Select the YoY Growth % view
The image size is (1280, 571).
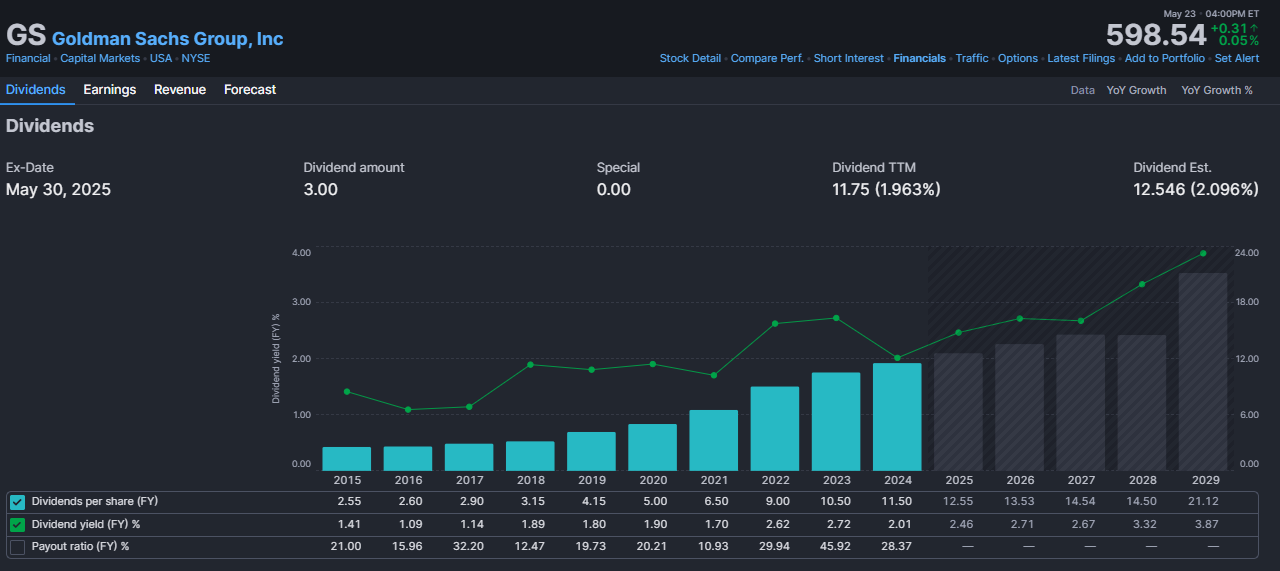[x=1217, y=90]
